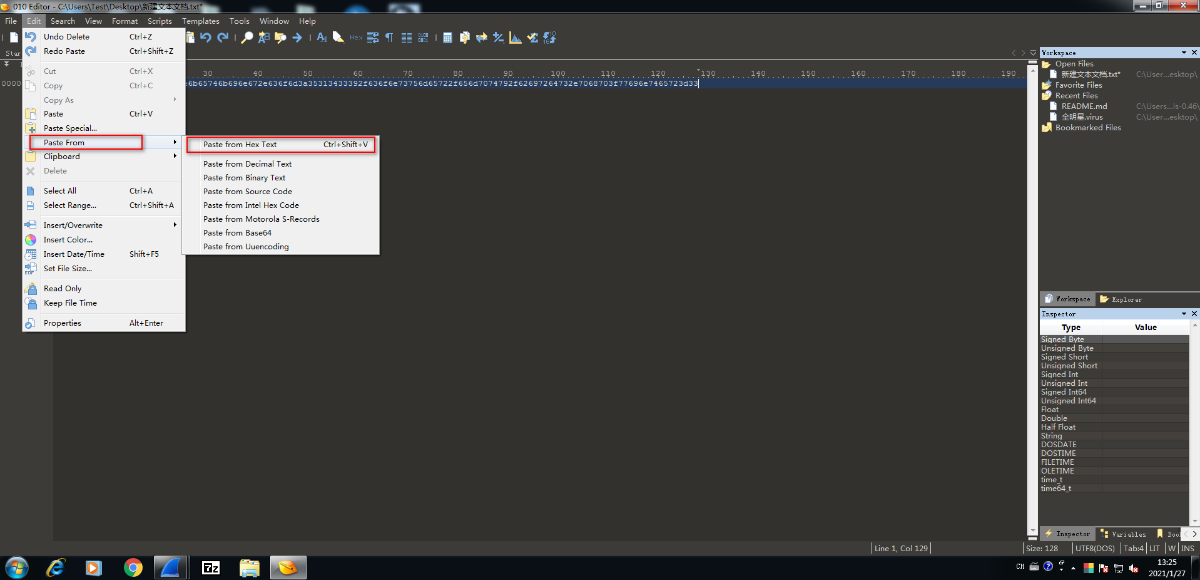The image size is (1200, 580).
Task: Click Insert Date/Time menu entry
Action: pyautogui.click(x=105, y=254)
